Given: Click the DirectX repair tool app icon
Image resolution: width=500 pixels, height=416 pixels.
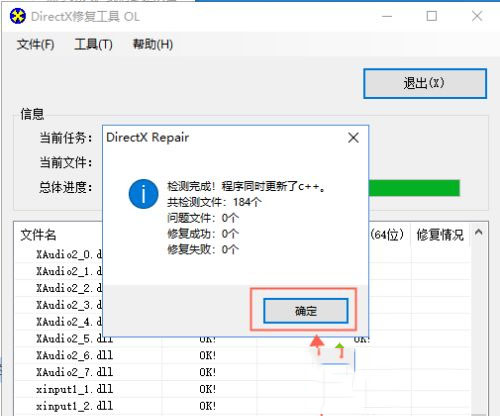Looking at the screenshot, I should [17, 16].
